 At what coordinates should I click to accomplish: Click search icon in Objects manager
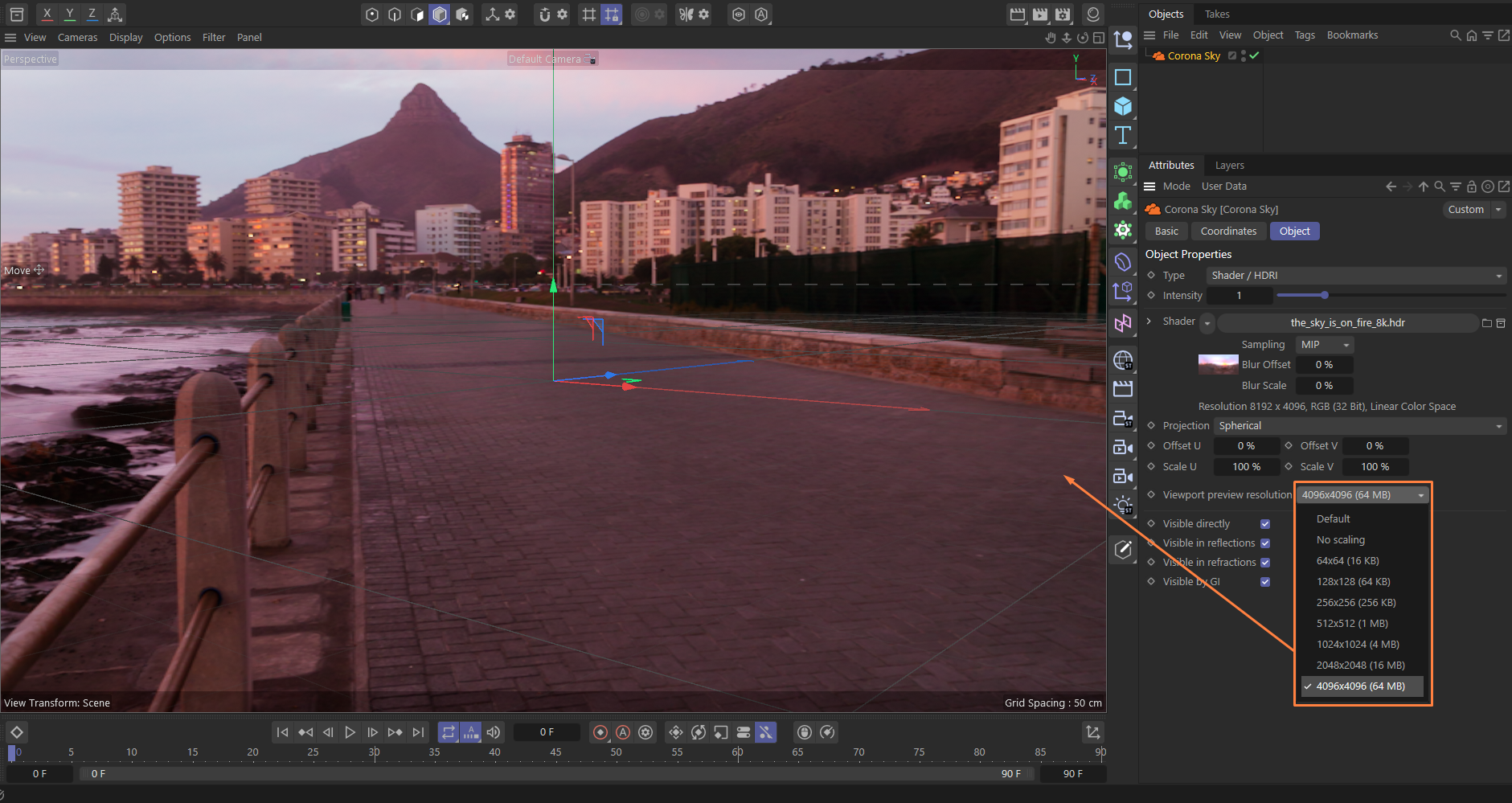pyautogui.click(x=1455, y=35)
